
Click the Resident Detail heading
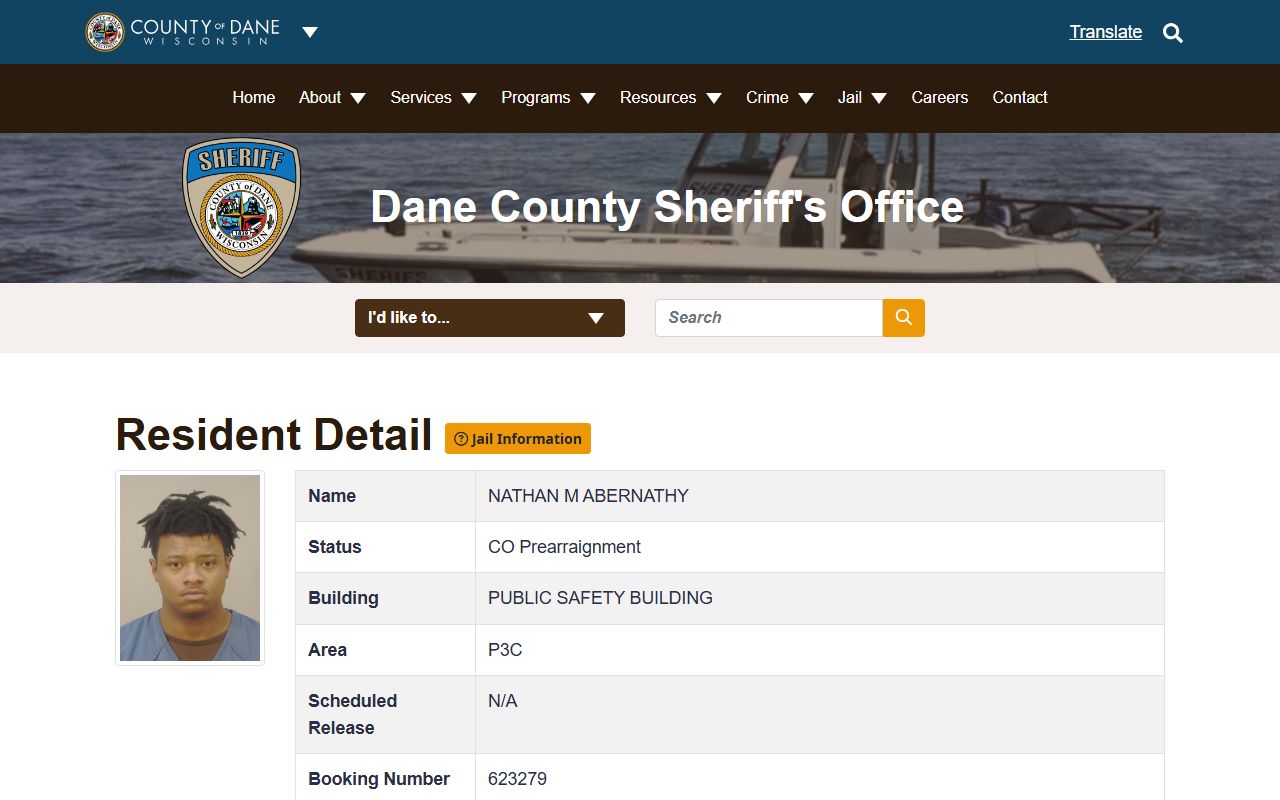[274, 435]
